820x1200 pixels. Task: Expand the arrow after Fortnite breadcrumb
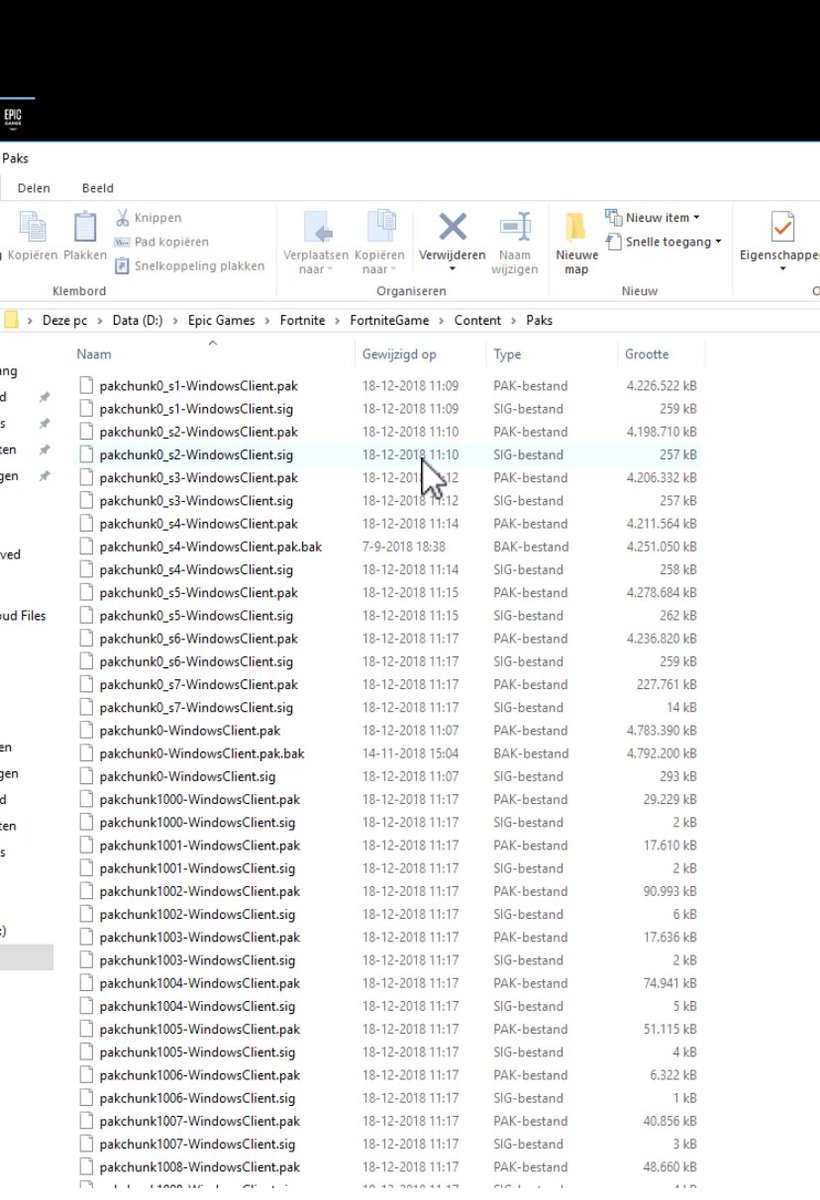(x=338, y=321)
